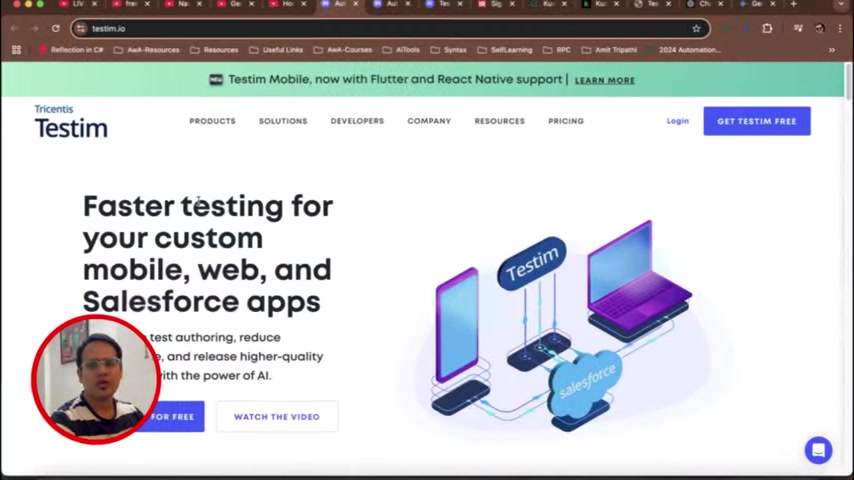Reload the page with the refresh icon
The height and width of the screenshot is (480, 854).
pyautogui.click(x=56, y=28)
